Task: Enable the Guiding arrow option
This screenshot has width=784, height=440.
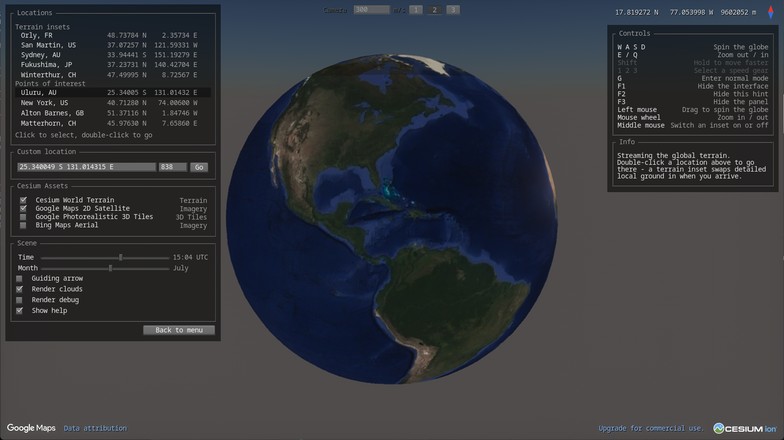Action: pos(20,278)
